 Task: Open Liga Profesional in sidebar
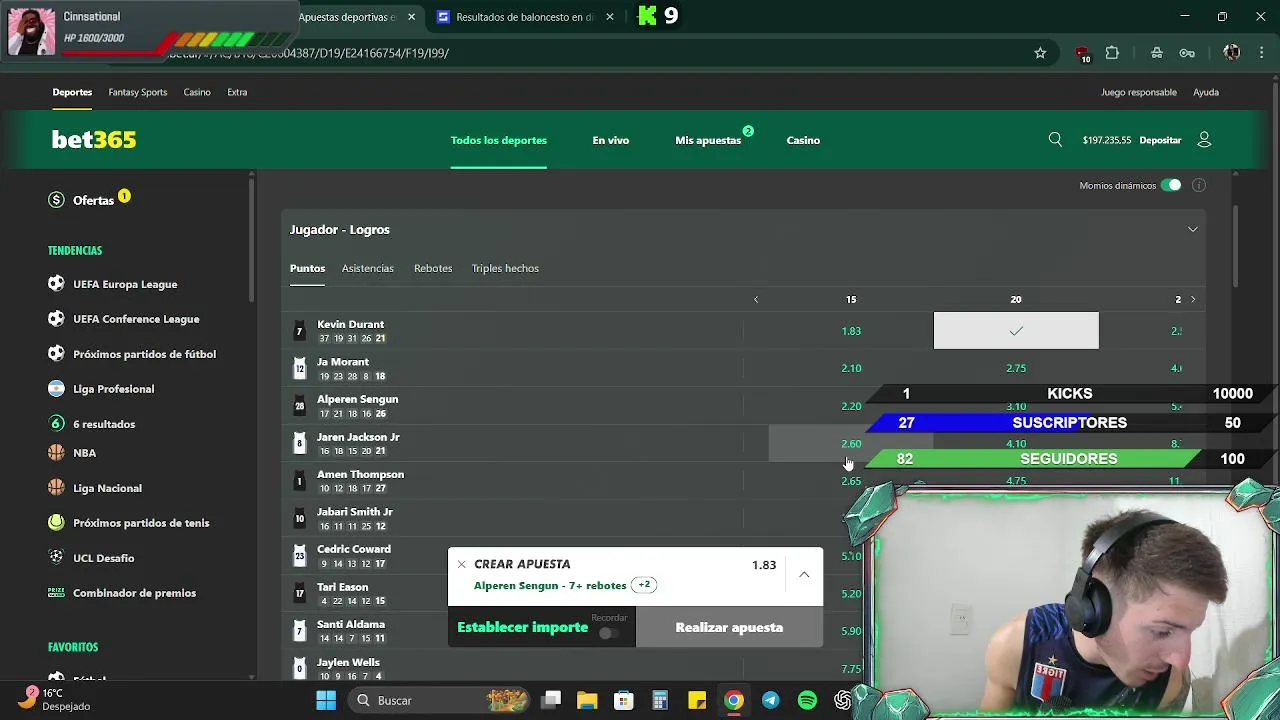point(113,389)
